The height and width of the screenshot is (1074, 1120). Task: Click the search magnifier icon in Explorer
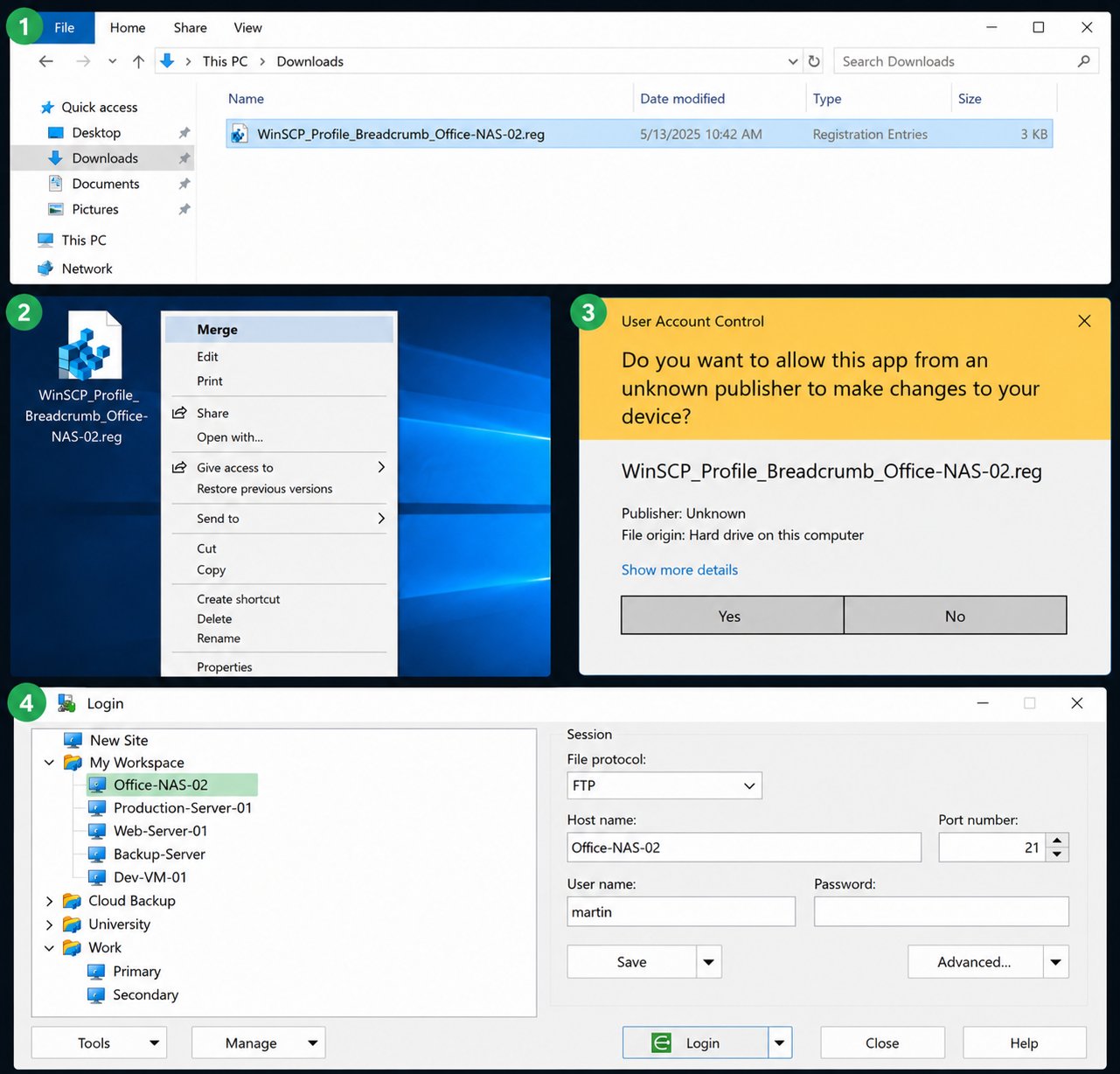1084,61
